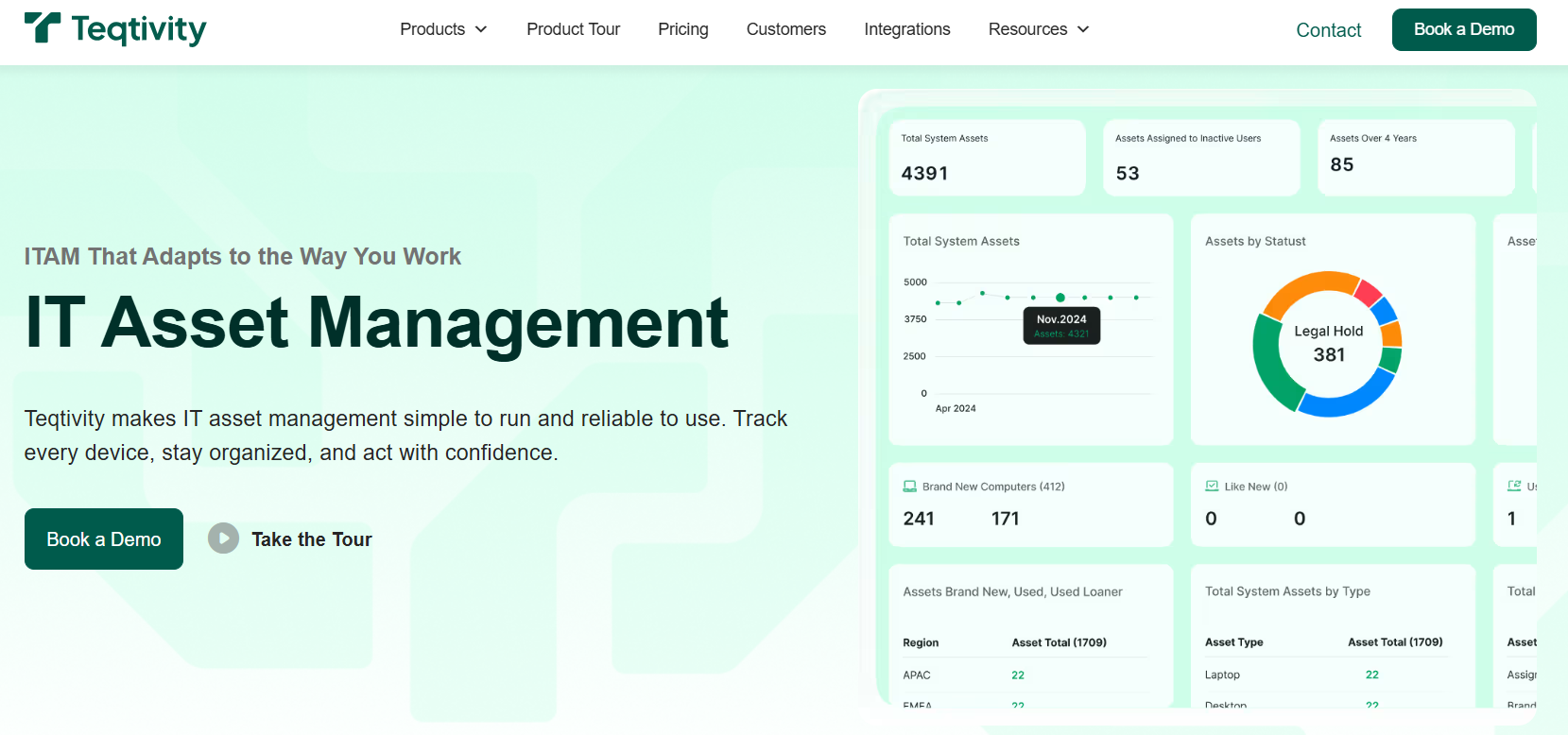Click the Legal Hold 381 label
Screen dimensions: 1568x735
pos(1329,343)
